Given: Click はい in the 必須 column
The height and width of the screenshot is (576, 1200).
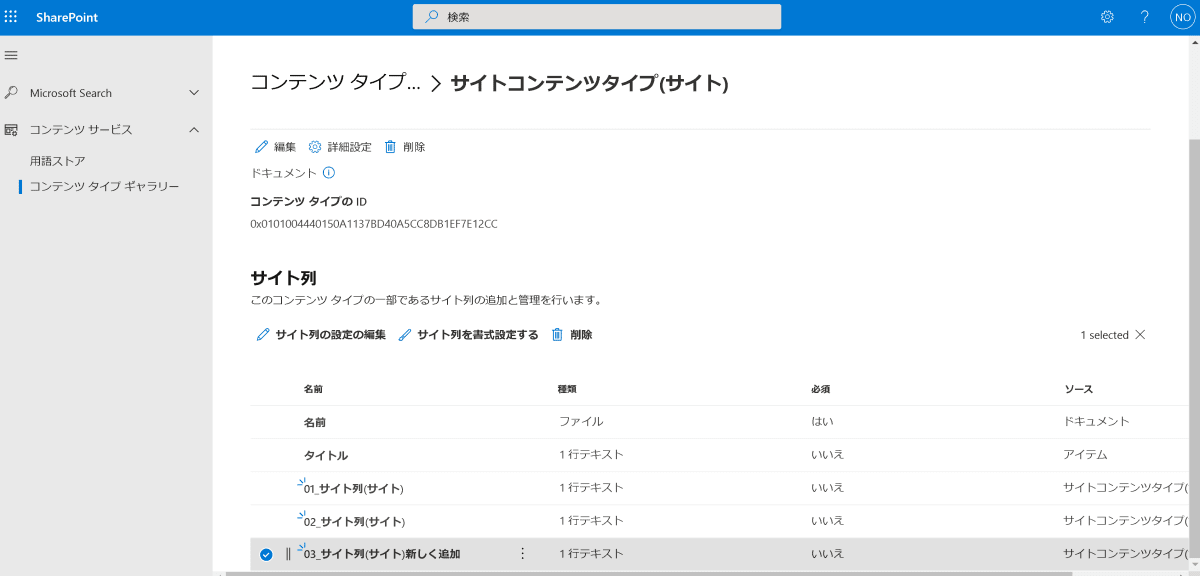Looking at the screenshot, I should [x=822, y=422].
